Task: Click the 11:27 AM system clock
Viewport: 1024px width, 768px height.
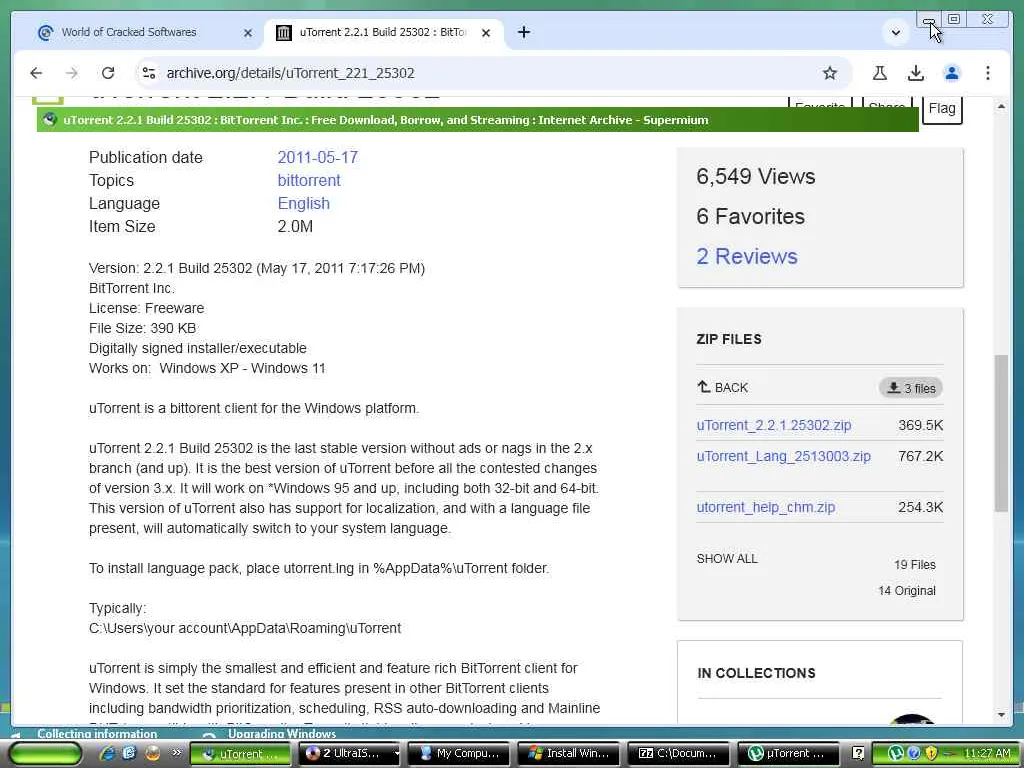Action: (x=987, y=754)
